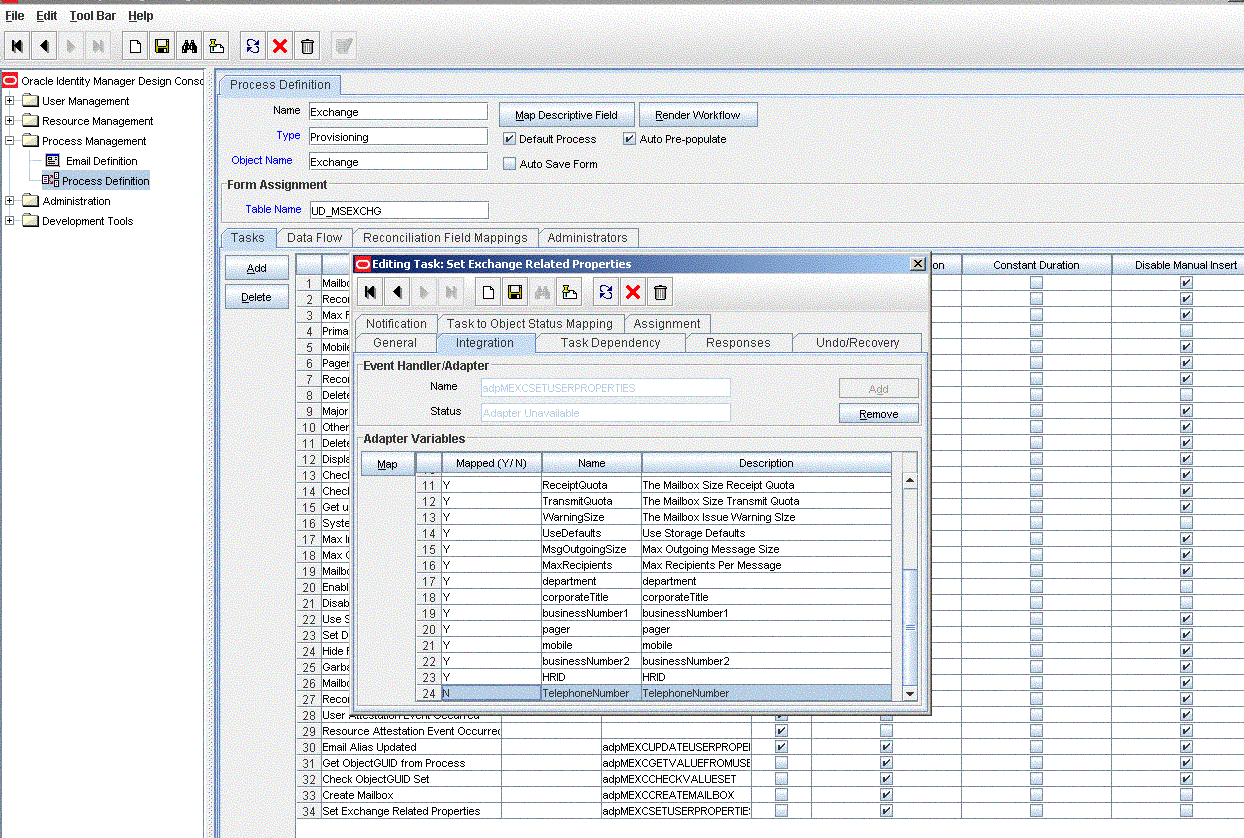The height and width of the screenshot is (838, 1244).
Task: Expand the User Management tree node
Action: [10, 101]
